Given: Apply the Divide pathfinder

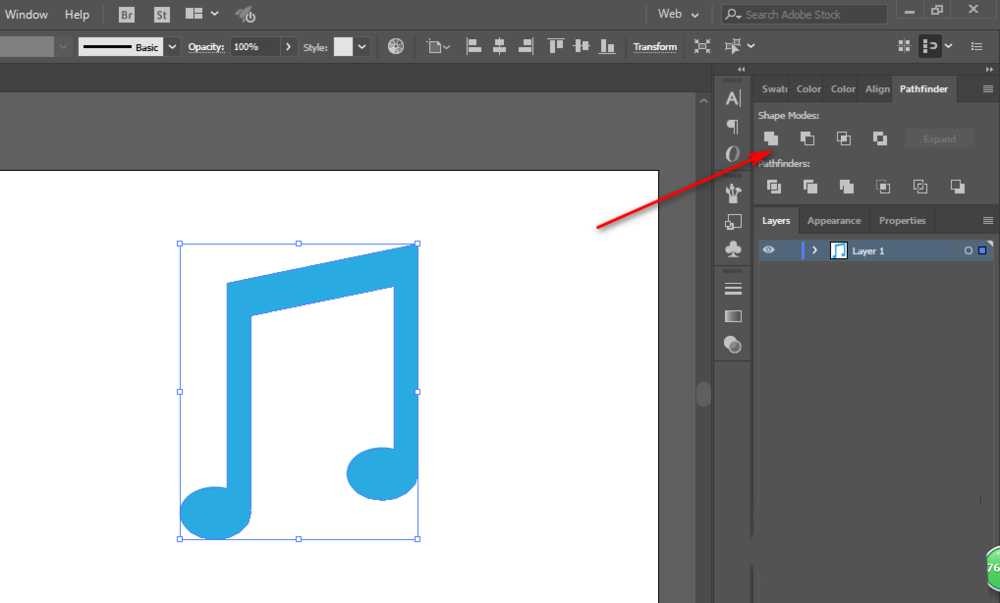Looking at the screenshot, I should 774,187.
